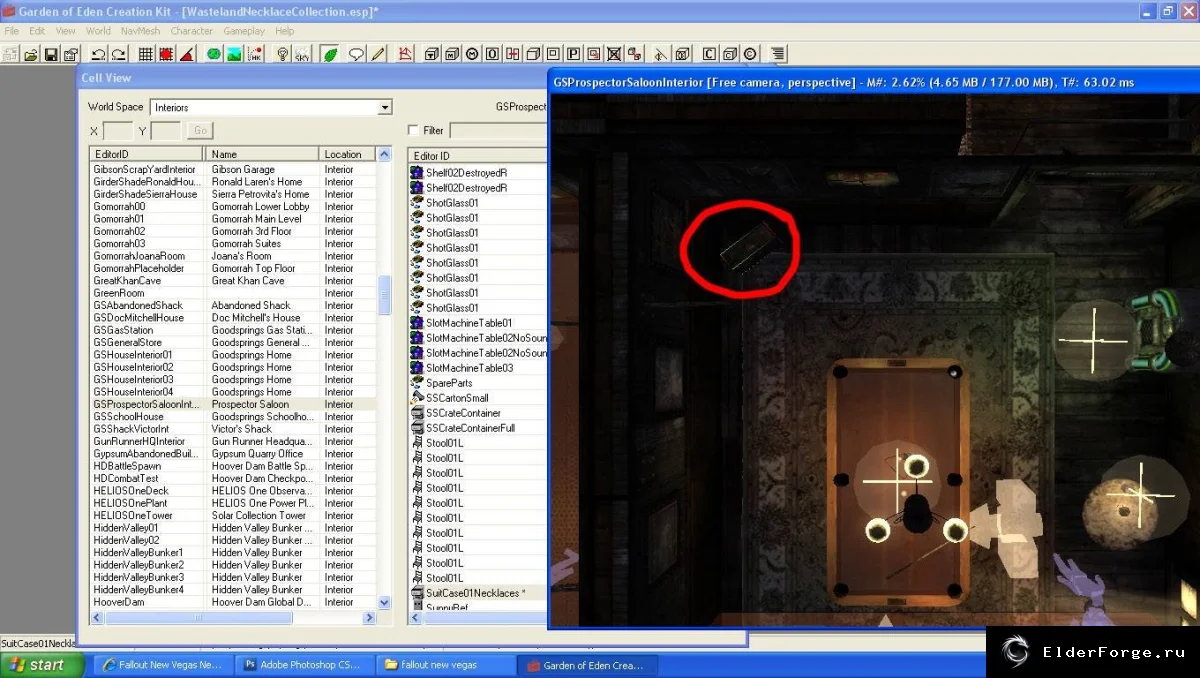The height and width of the screenshot is (678, 1200).
Task: Open the Character menu
Action: [x=191, y=31]
